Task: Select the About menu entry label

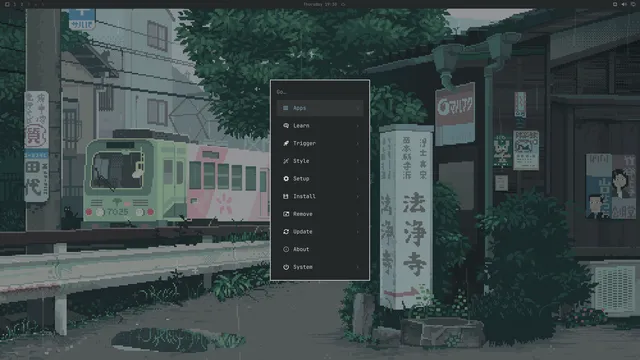Action: pos(301,249)
